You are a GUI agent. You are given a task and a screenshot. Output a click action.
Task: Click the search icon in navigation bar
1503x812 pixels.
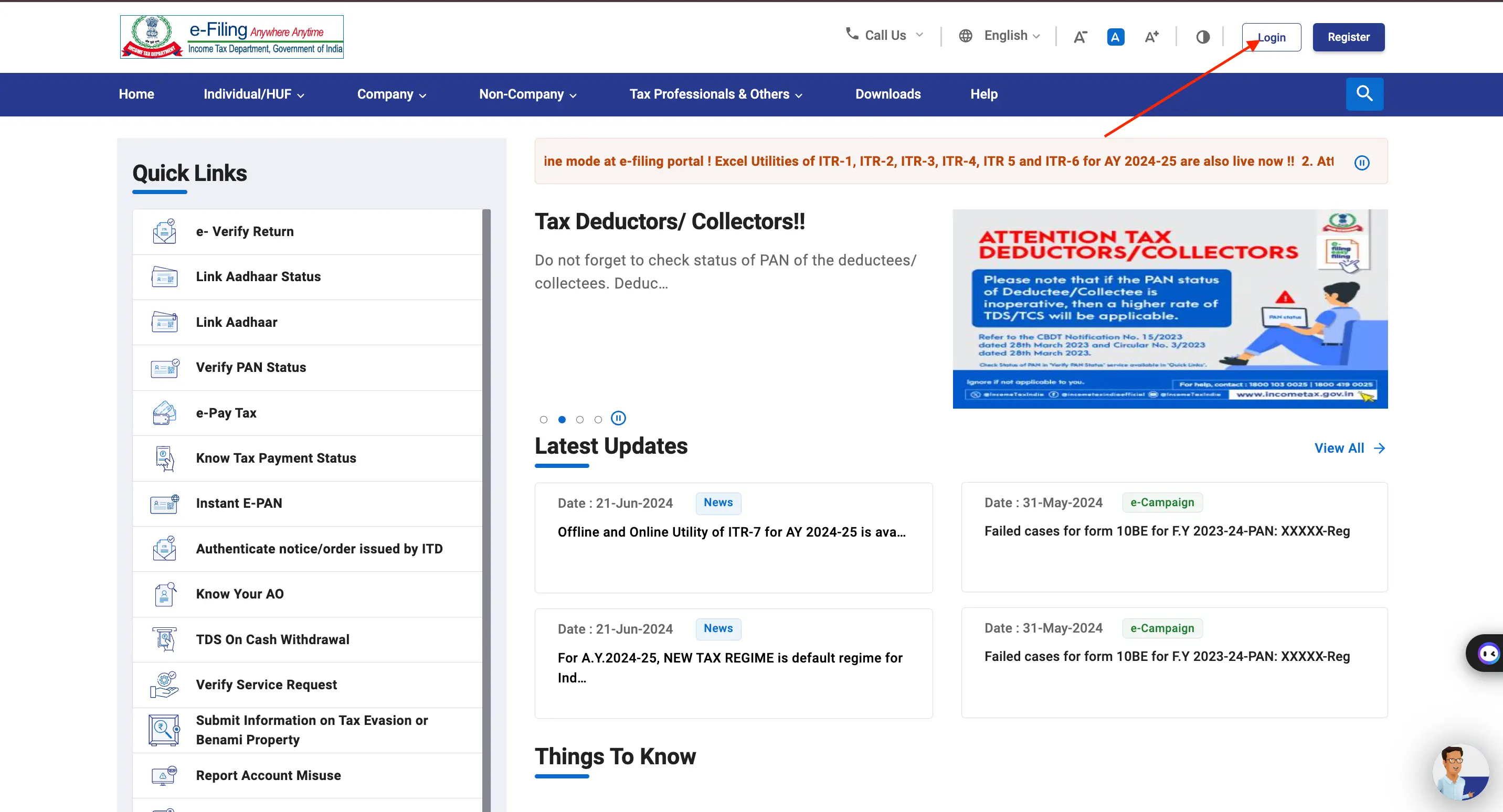pos(1365,94)
